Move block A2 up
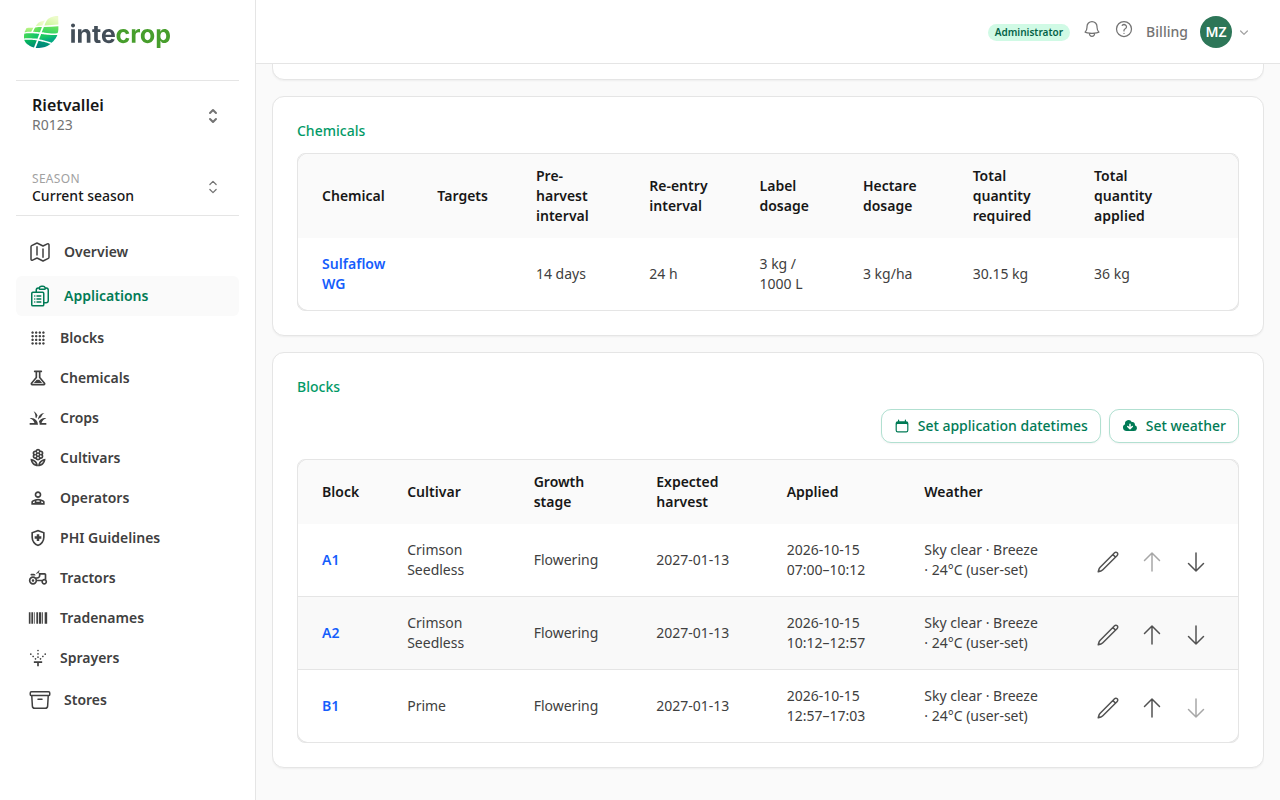Viewport: 1280px width, 800px height. tap(1152, 635)
